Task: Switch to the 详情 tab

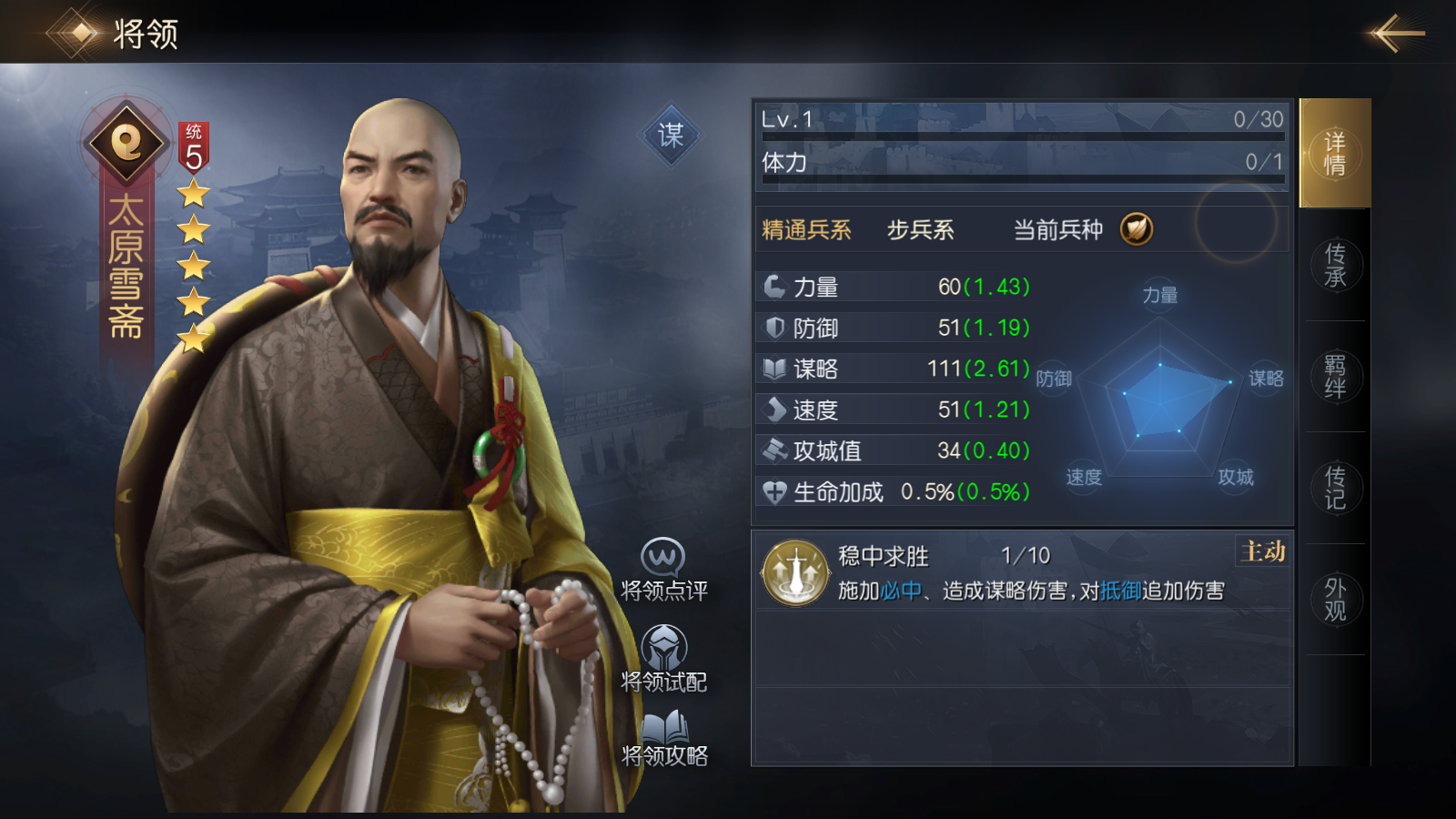Action: tap(1335, 153)
